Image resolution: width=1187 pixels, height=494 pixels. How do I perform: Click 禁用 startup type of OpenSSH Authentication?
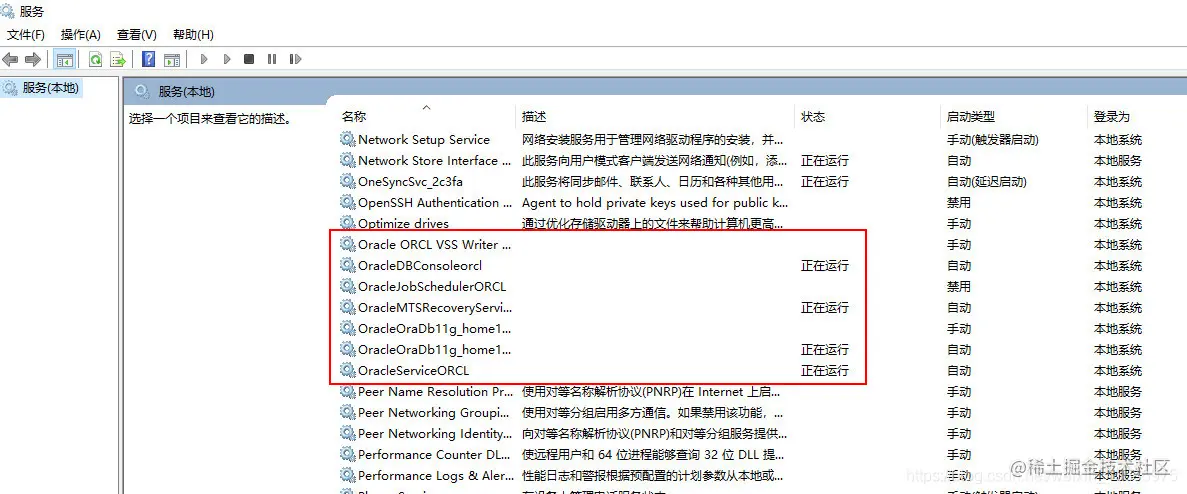[958, 203]
